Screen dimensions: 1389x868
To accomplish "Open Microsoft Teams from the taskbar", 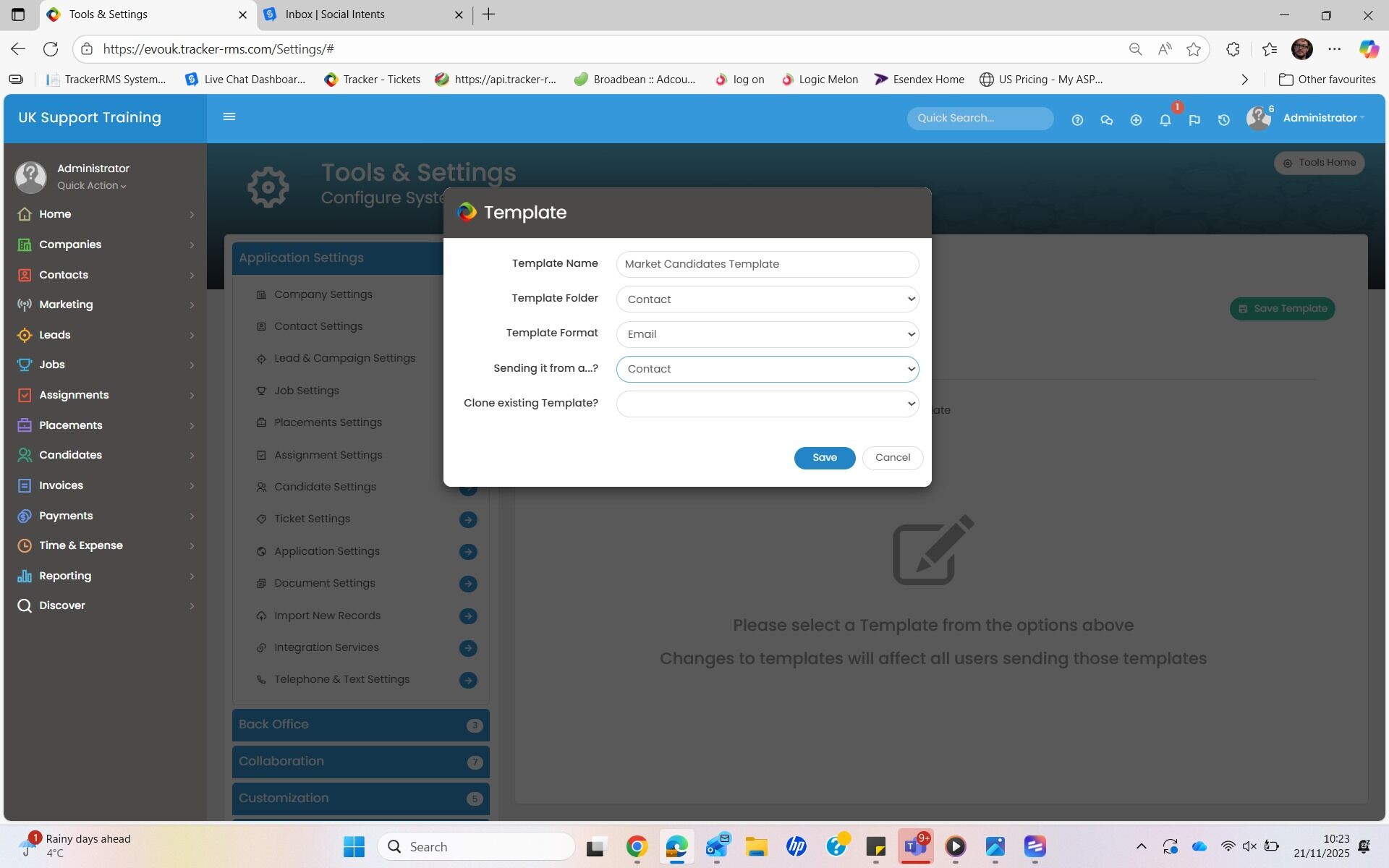I will point(915,846).
